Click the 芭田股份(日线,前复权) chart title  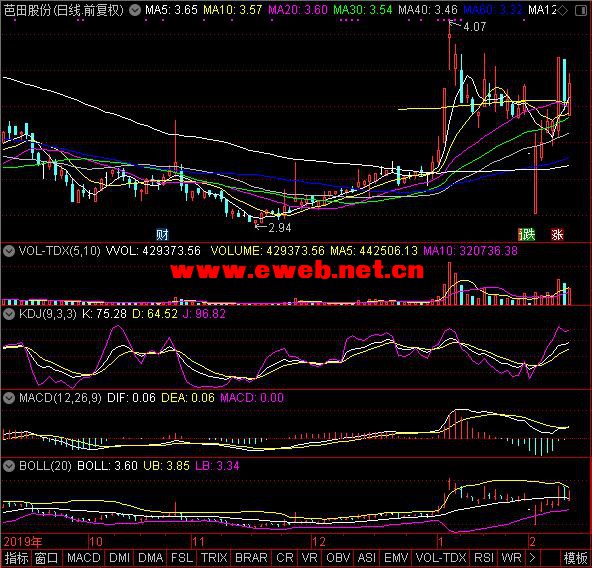63,10
